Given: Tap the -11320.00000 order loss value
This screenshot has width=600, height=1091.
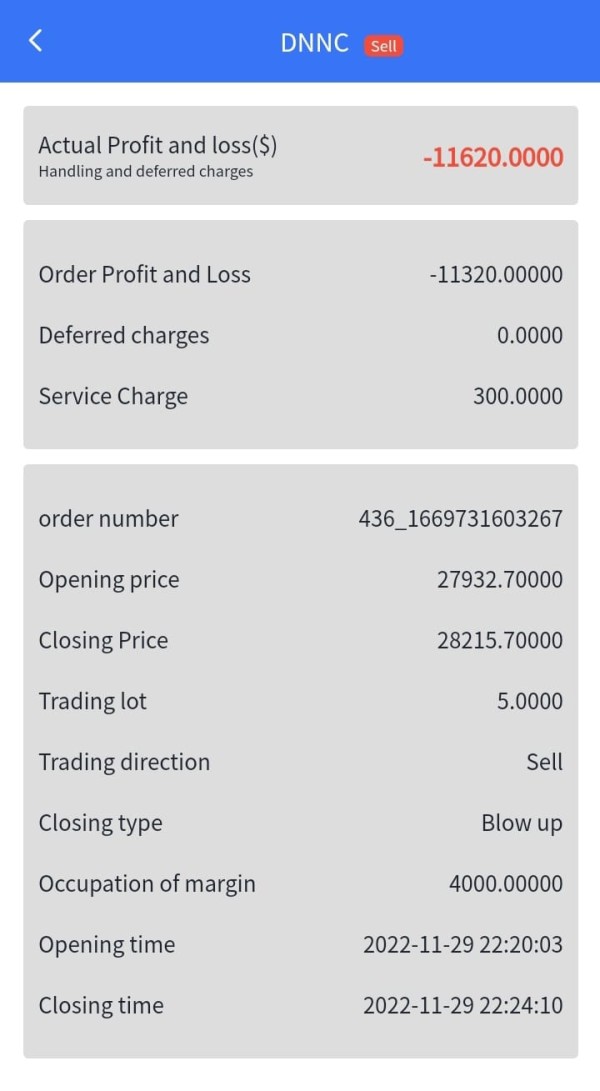Looking at the screenshot, I should (x=495, y=275).
